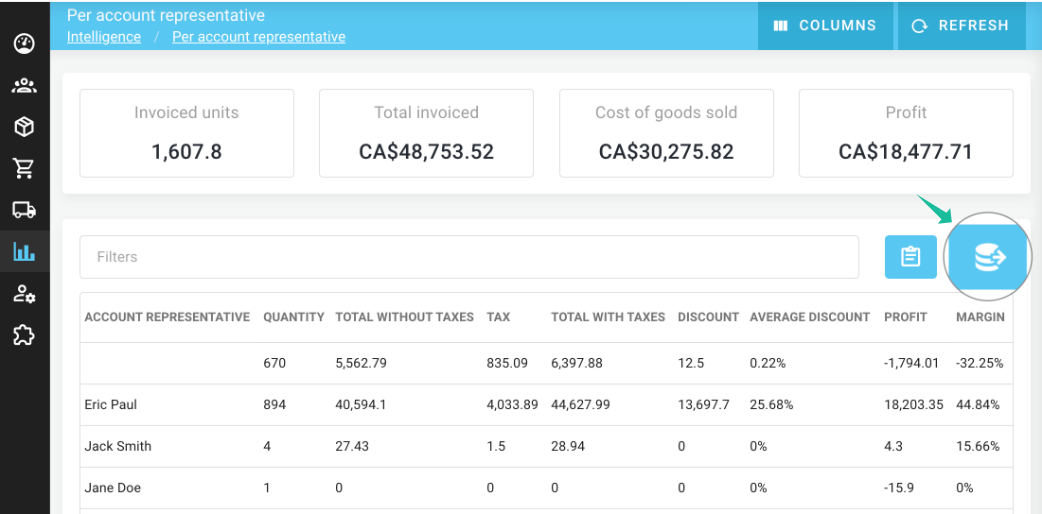The width and height of the screenshot is (1042, 514).
Task: Click the REFRESH button
Action: tap(961, 26)
